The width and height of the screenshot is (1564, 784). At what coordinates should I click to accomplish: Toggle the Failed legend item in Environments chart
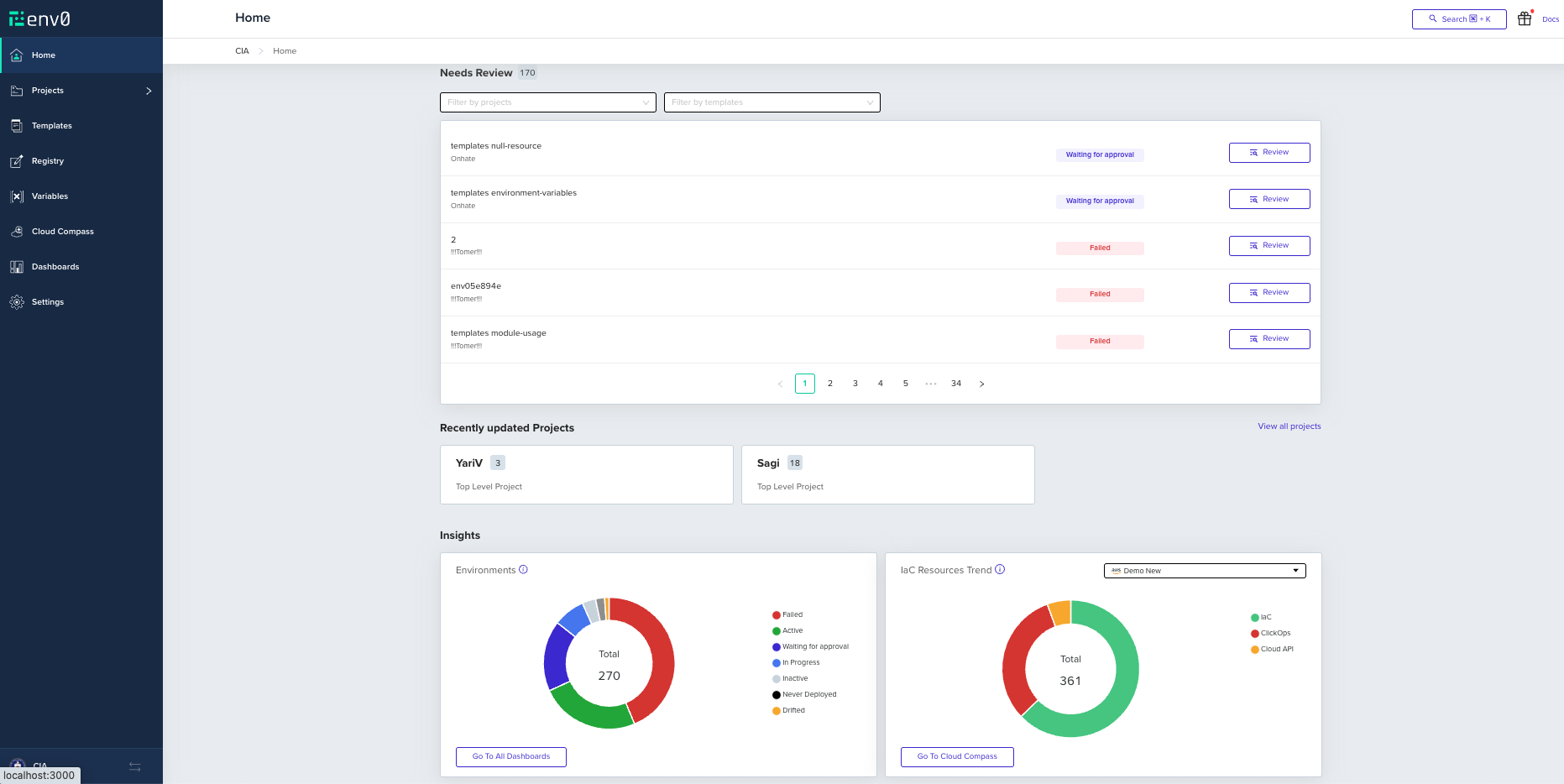click(787, 614)
